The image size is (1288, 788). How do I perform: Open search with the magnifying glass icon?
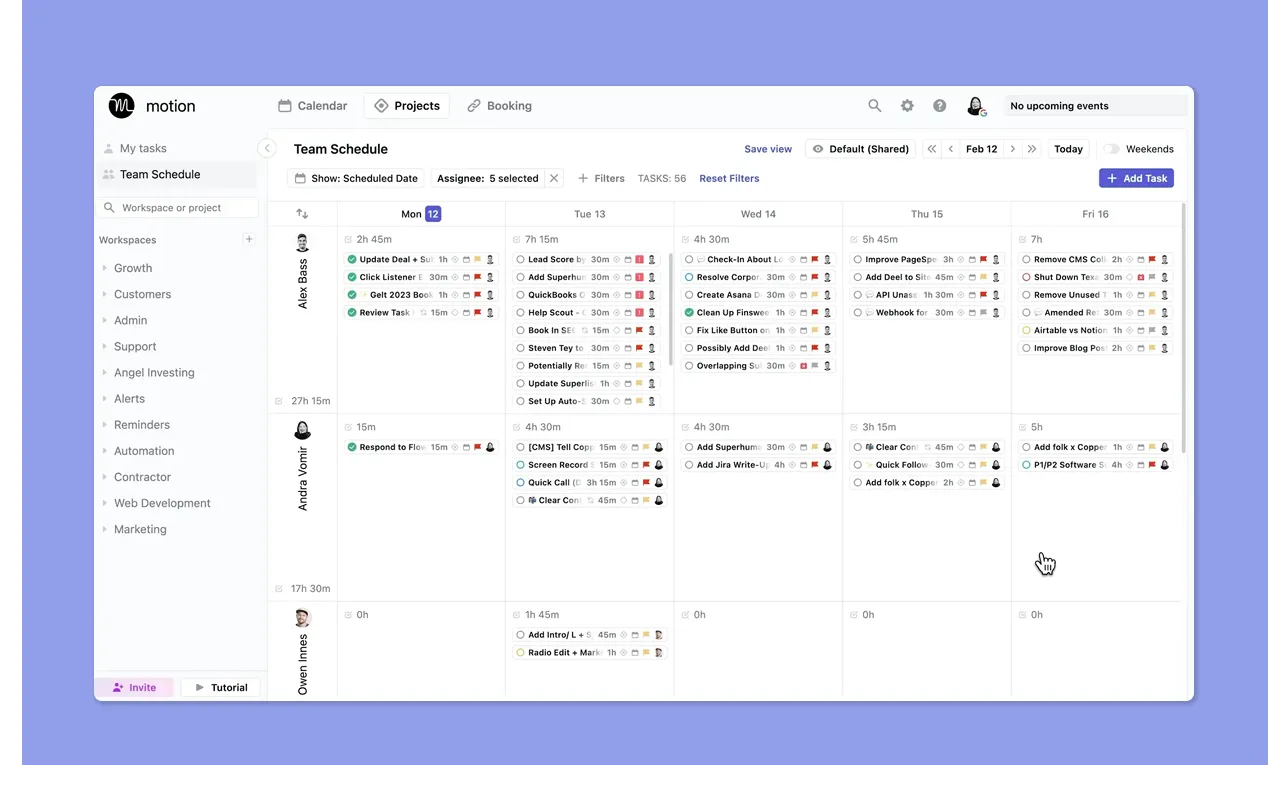(874, 105)
